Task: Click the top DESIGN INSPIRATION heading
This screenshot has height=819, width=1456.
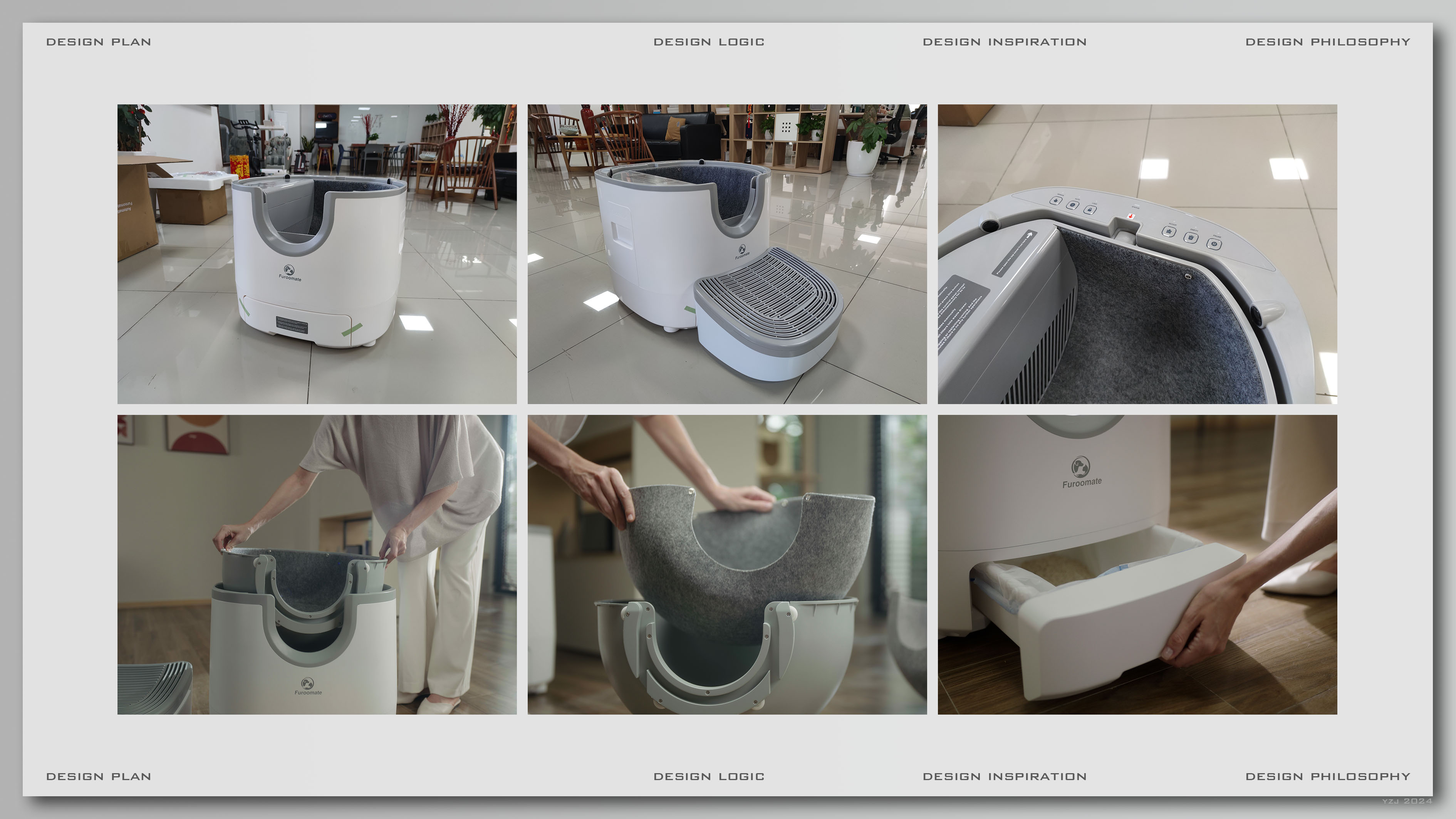Action: (1005, 42)
